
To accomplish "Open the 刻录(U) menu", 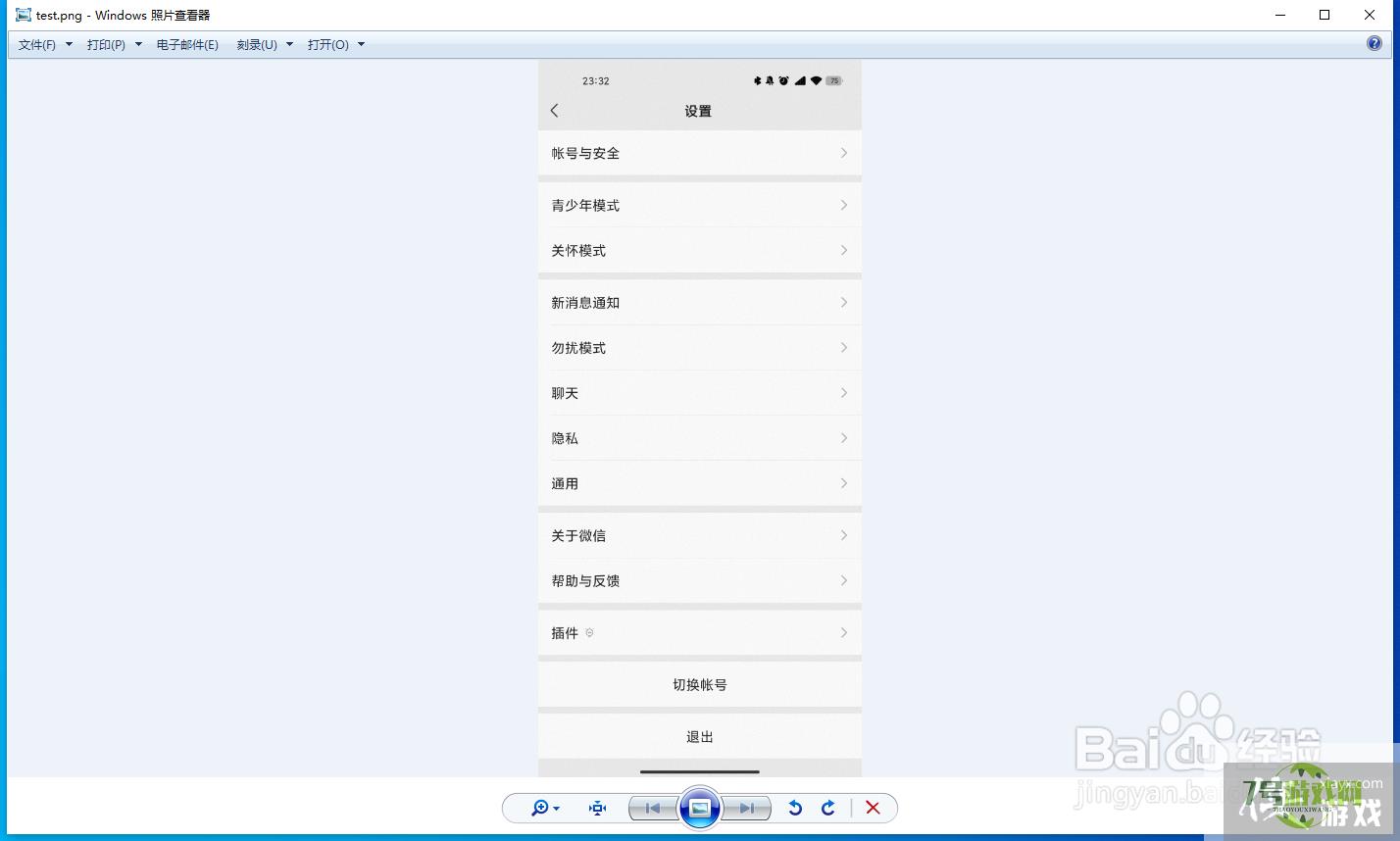I will click(x=257, y=44).
